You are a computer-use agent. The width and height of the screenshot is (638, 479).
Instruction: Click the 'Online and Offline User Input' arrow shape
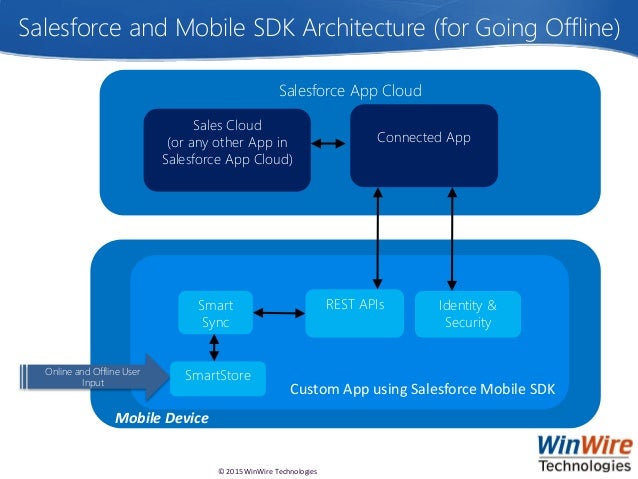[94, 377]
